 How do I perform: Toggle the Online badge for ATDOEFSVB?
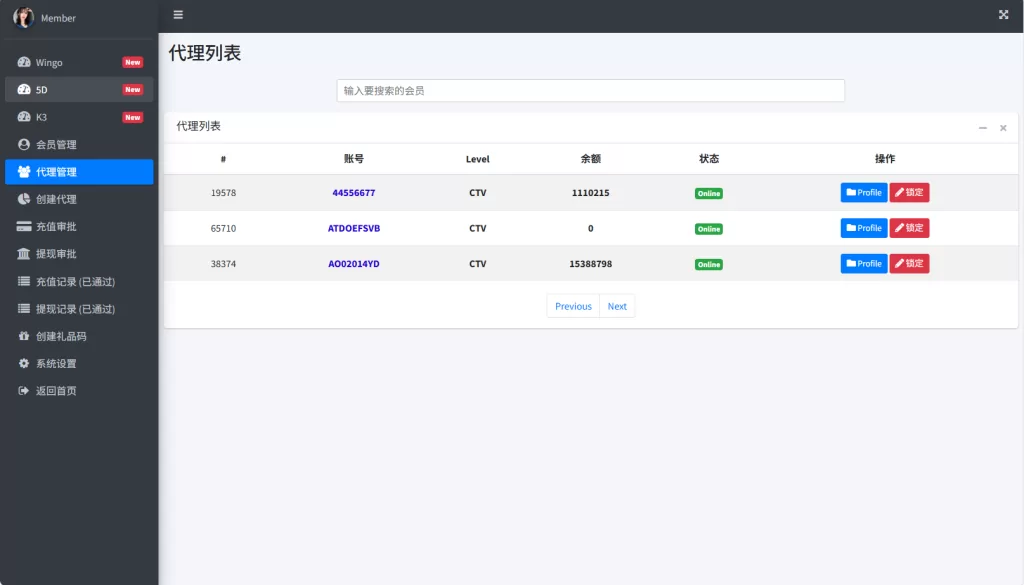click(x=708, y=228)
